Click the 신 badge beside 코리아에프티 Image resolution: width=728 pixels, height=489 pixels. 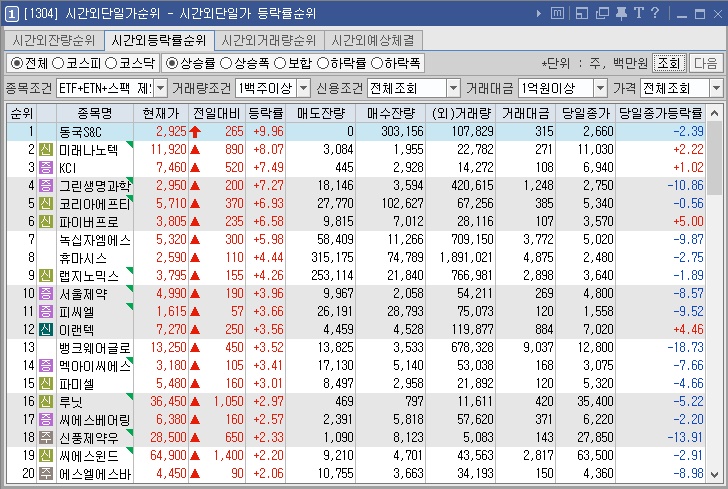(46, 203)
